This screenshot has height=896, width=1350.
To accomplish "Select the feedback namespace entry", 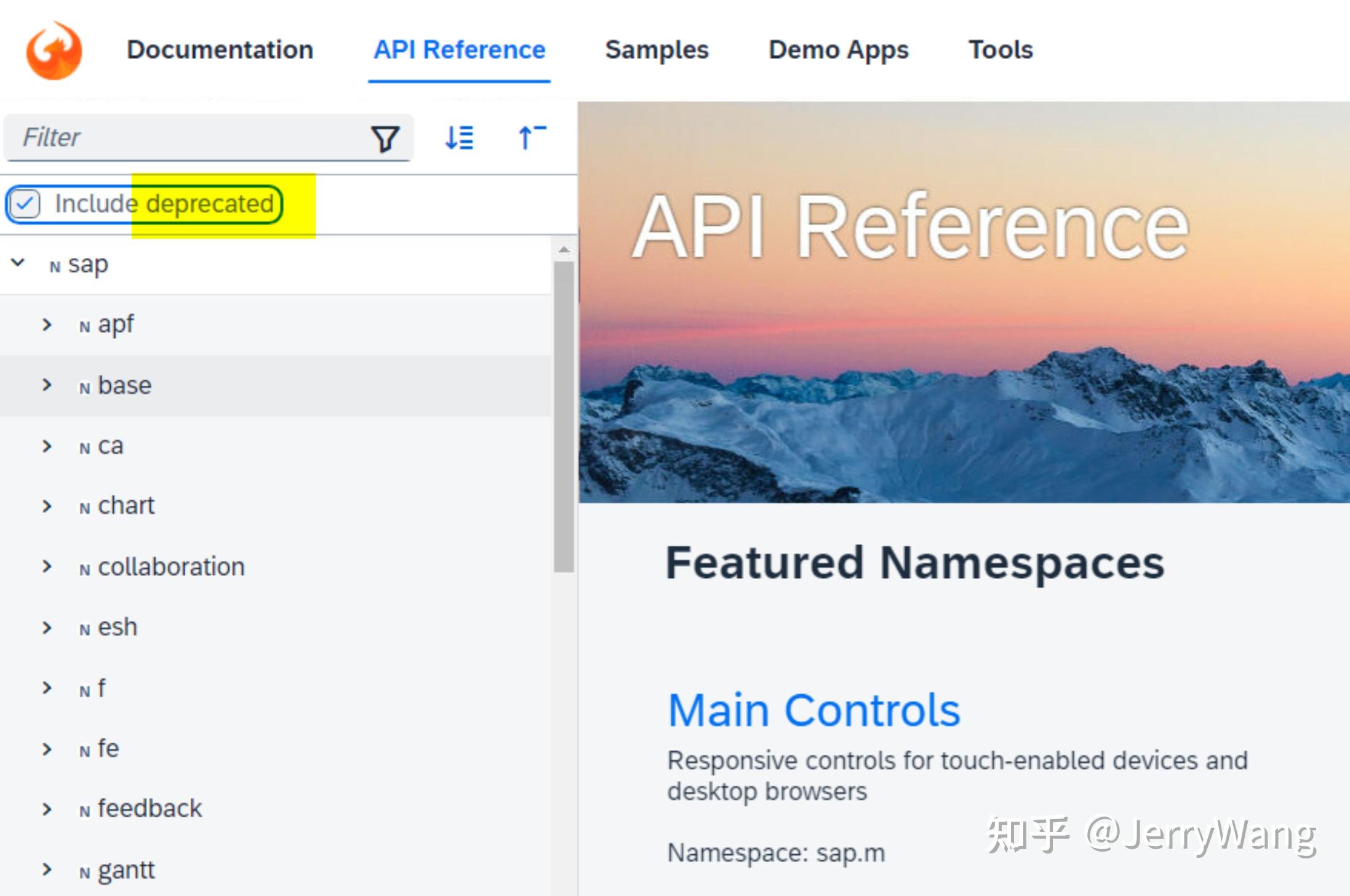I will 150,809.
